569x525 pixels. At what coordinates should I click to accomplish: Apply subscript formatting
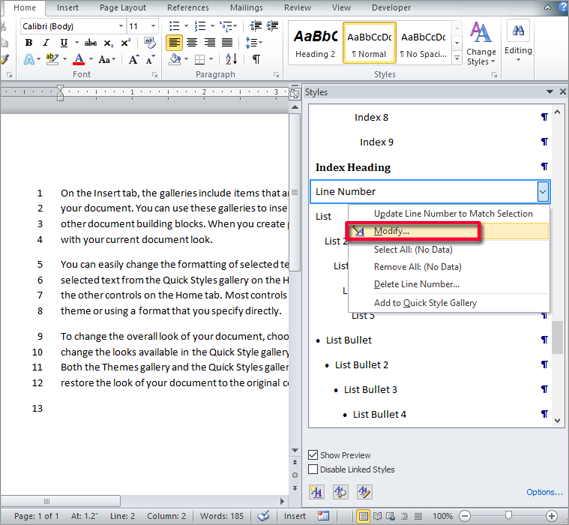[x=108, y=43]
